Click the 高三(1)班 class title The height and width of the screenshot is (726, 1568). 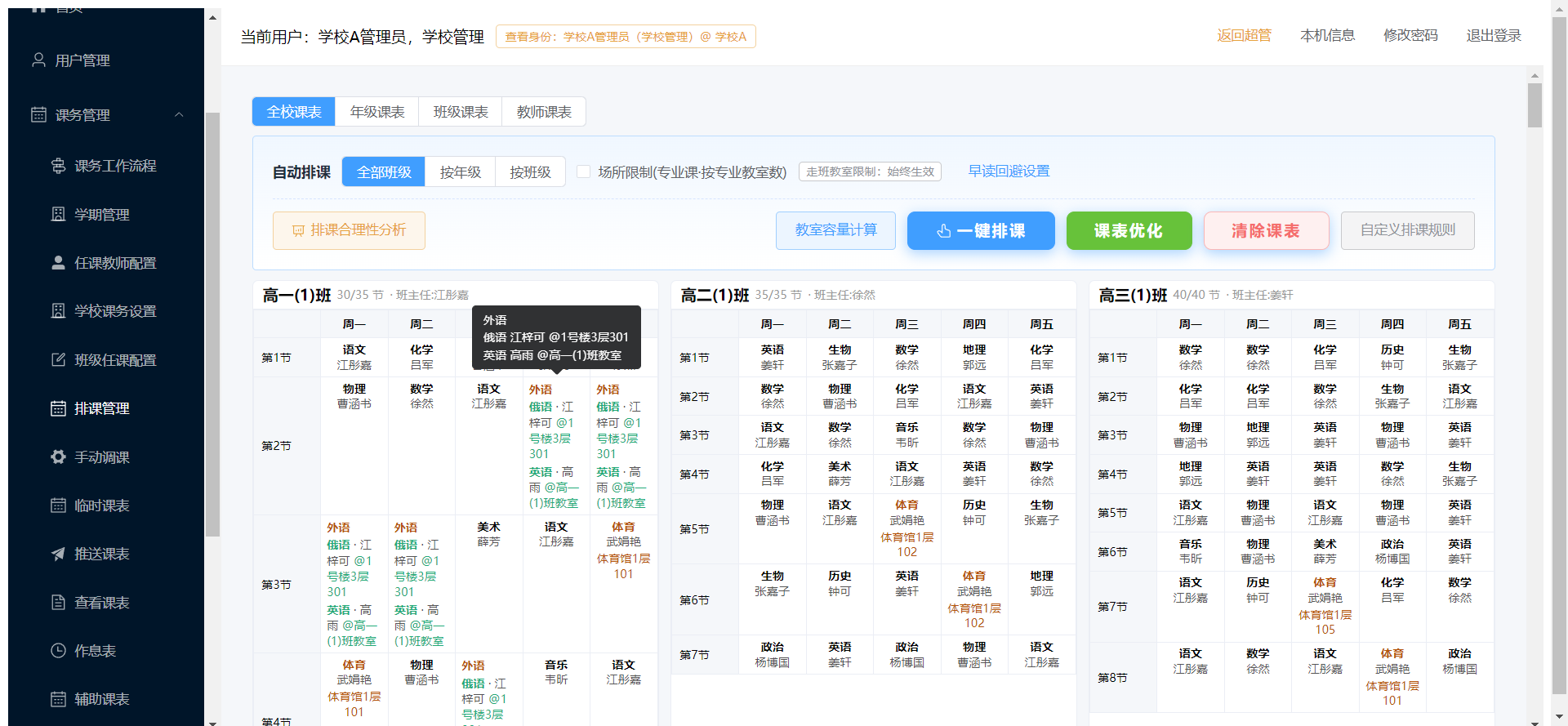tap(1133, 295)
